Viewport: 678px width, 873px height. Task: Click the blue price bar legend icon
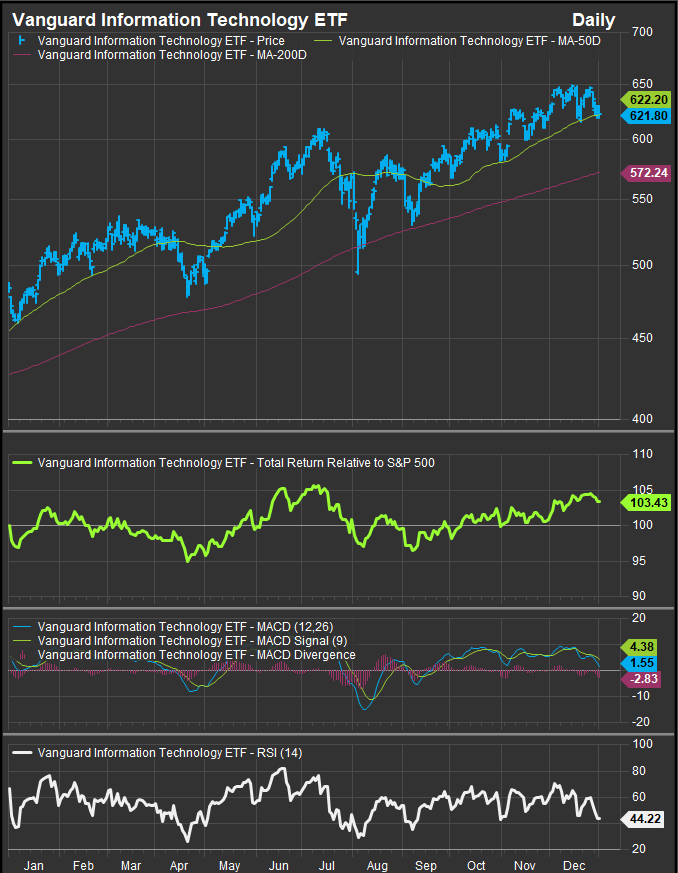point(22,41)
